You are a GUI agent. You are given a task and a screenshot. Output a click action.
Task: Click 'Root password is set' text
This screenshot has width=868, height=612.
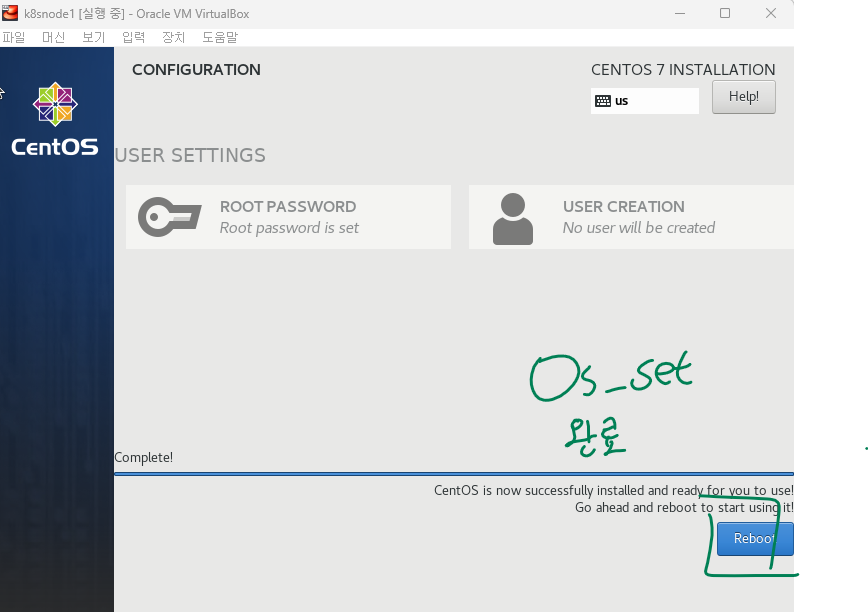tap(289, 228)
